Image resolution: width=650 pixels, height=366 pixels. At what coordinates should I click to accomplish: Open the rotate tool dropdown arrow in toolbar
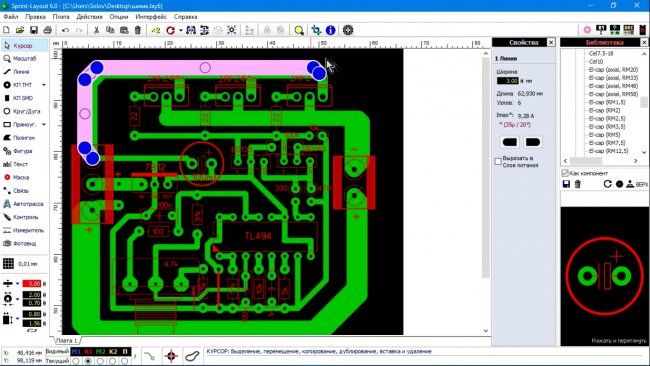tap(180, 31)
